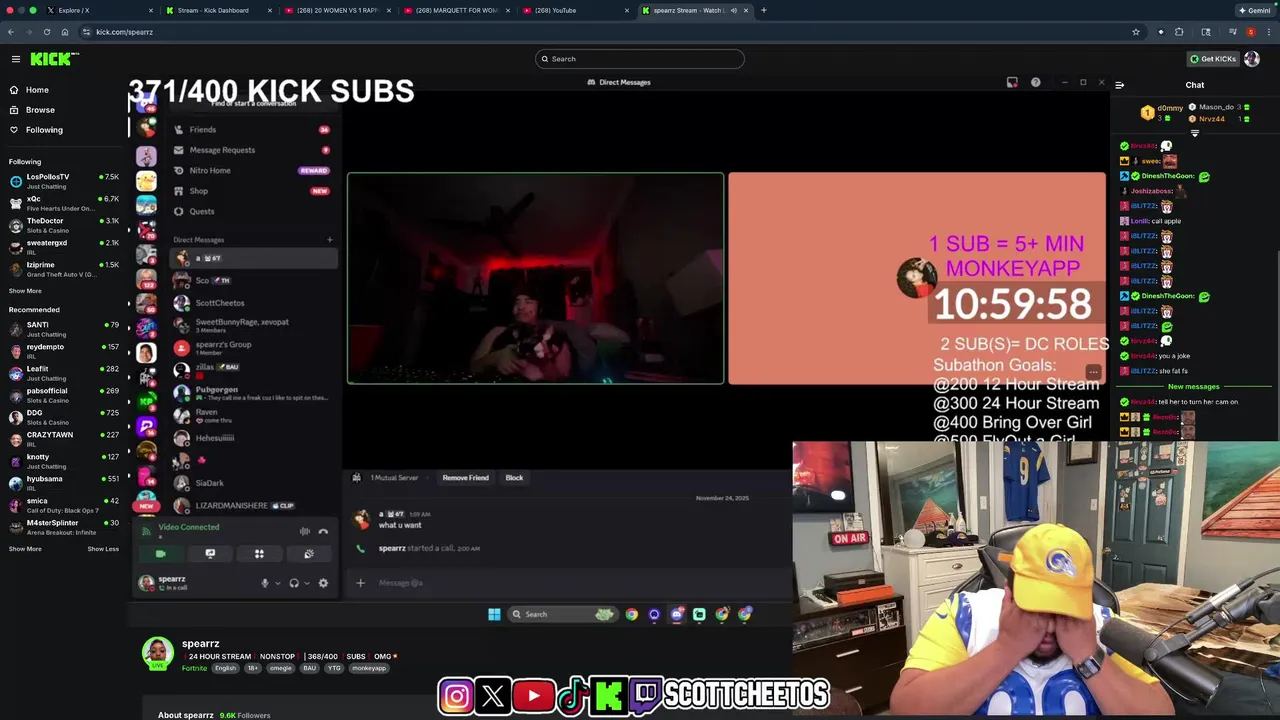
Task: Expand Following list with Show More
Action: (25, 291)
